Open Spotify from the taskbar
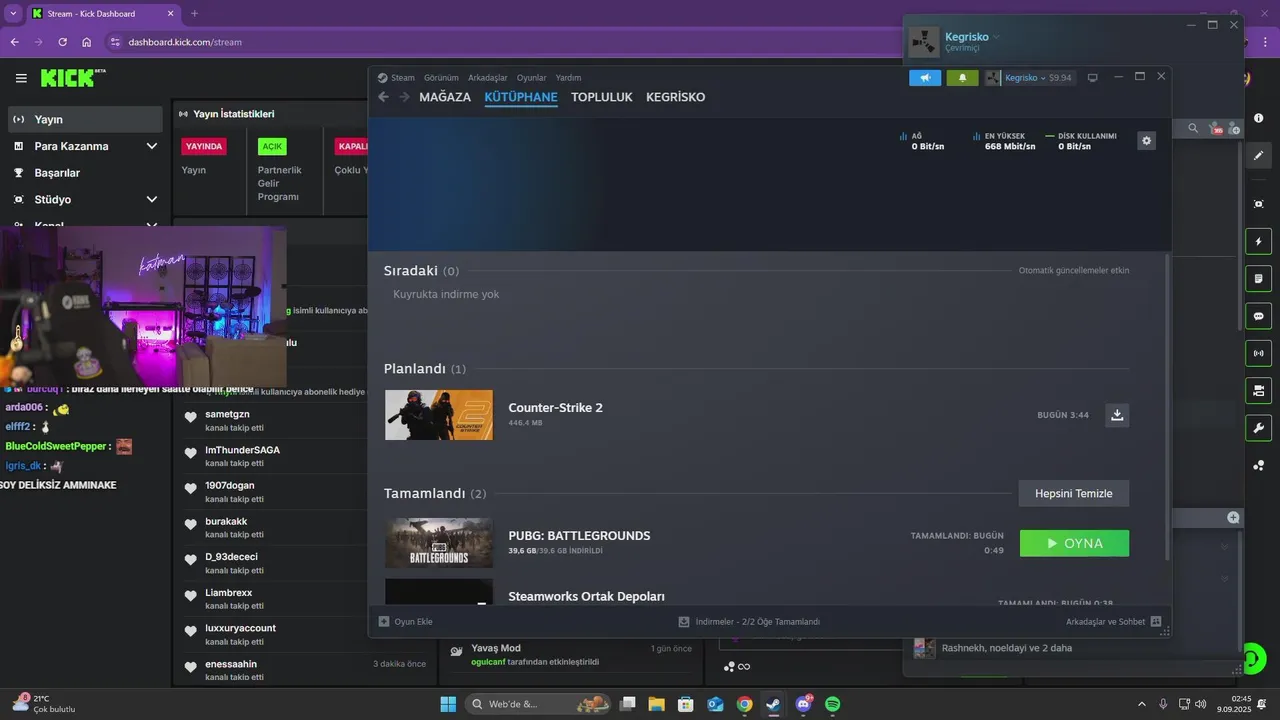The image size is (1280, 720). (x=832, y=704)
